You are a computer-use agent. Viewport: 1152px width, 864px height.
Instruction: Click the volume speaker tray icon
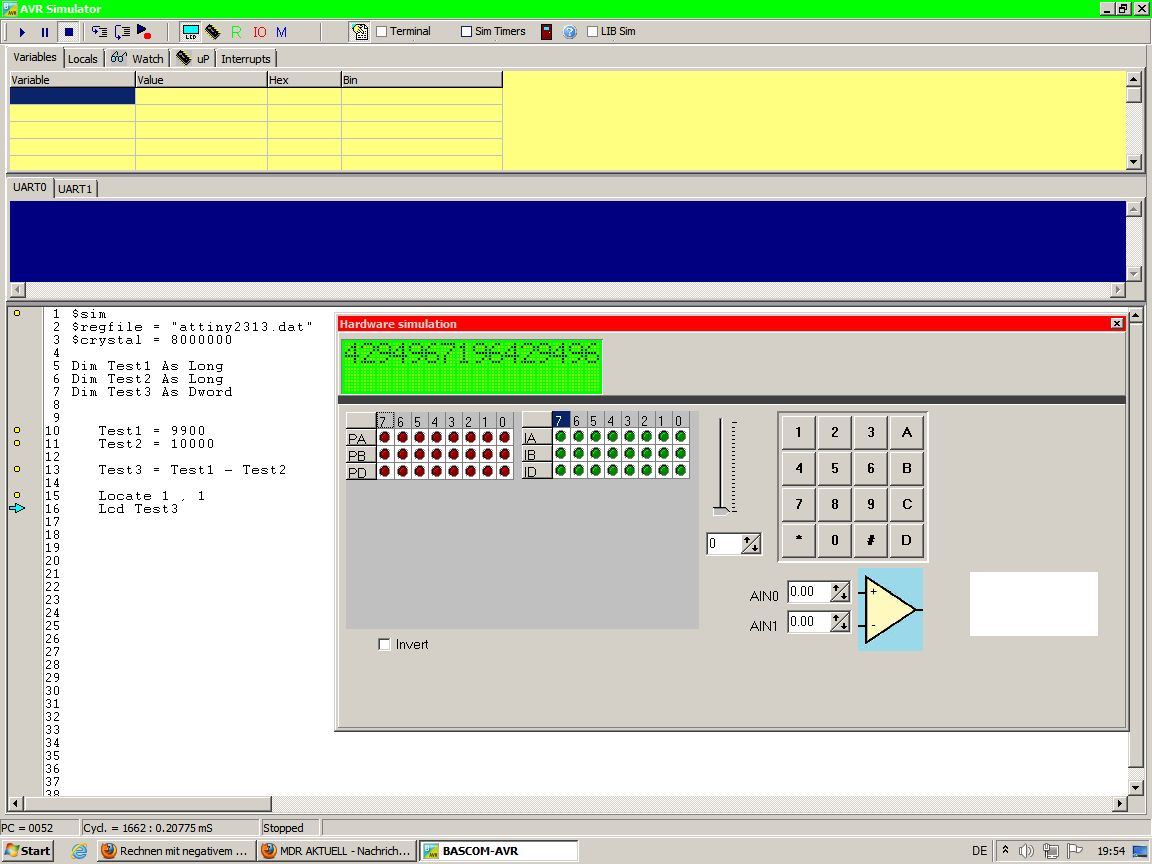coord(1026,851)
